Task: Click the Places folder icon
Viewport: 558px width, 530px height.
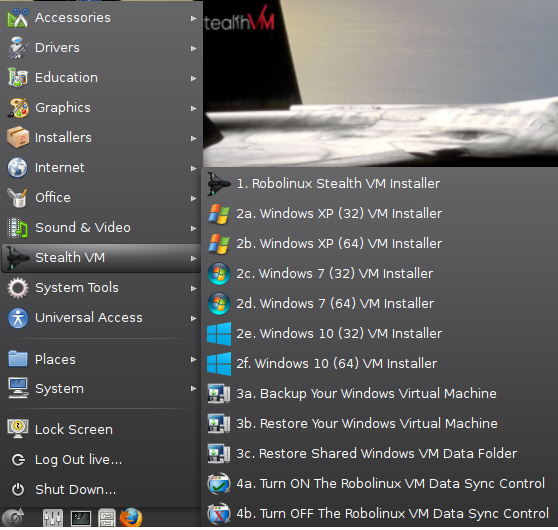Action: coord(17,359)
